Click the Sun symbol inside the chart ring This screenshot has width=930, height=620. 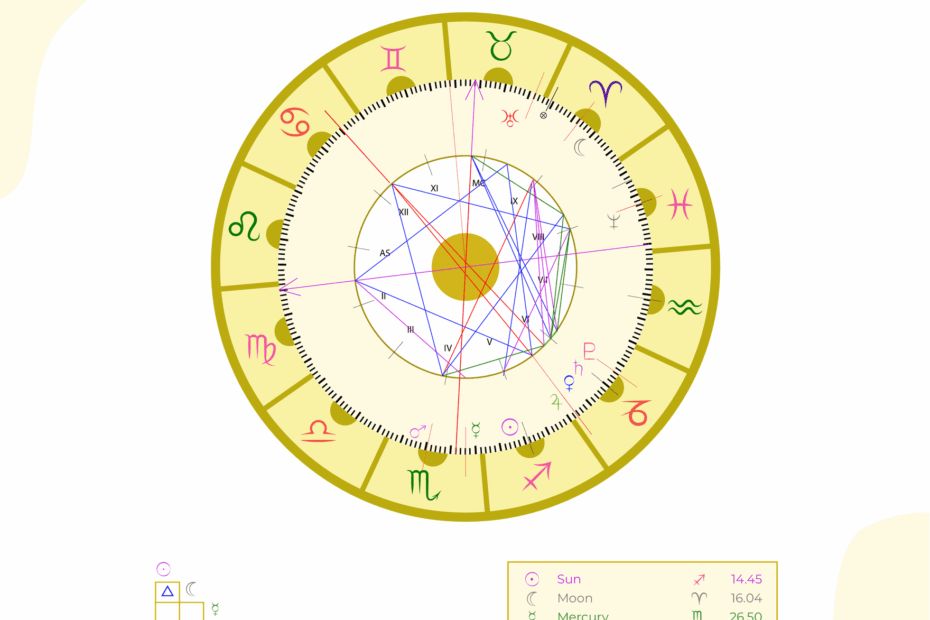[510, 427]
